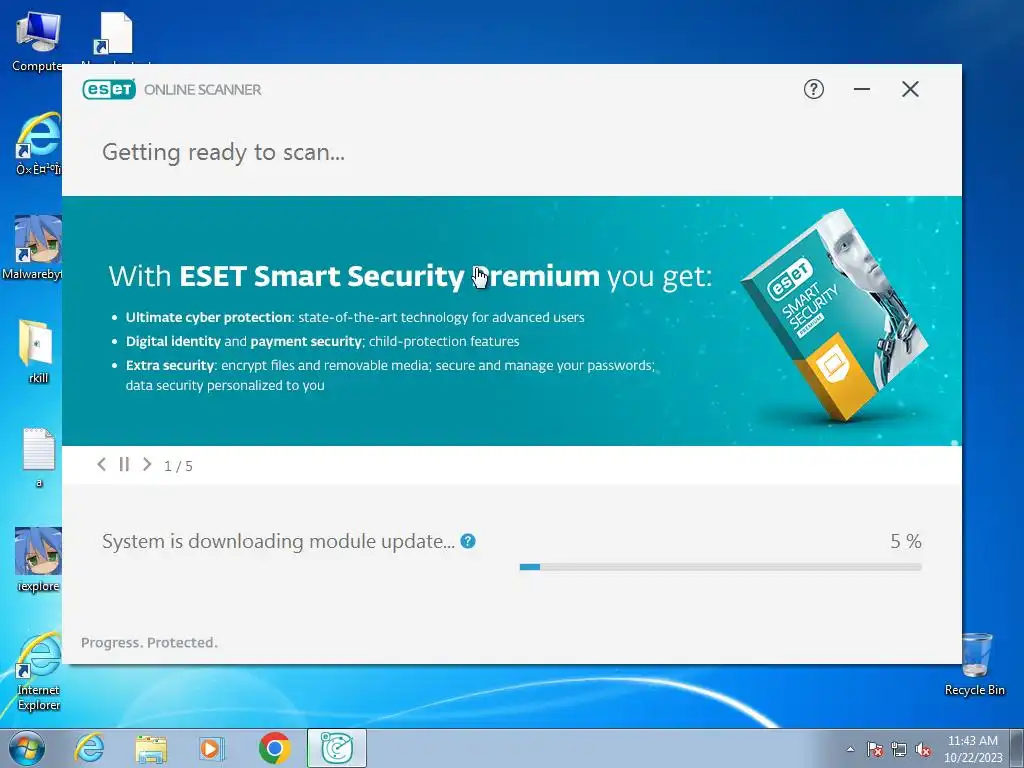Select ESET Online Scanner taskbar button
Image resolution: width=1024 pixels, height=768 pixels.
click(x=336, y=748)
